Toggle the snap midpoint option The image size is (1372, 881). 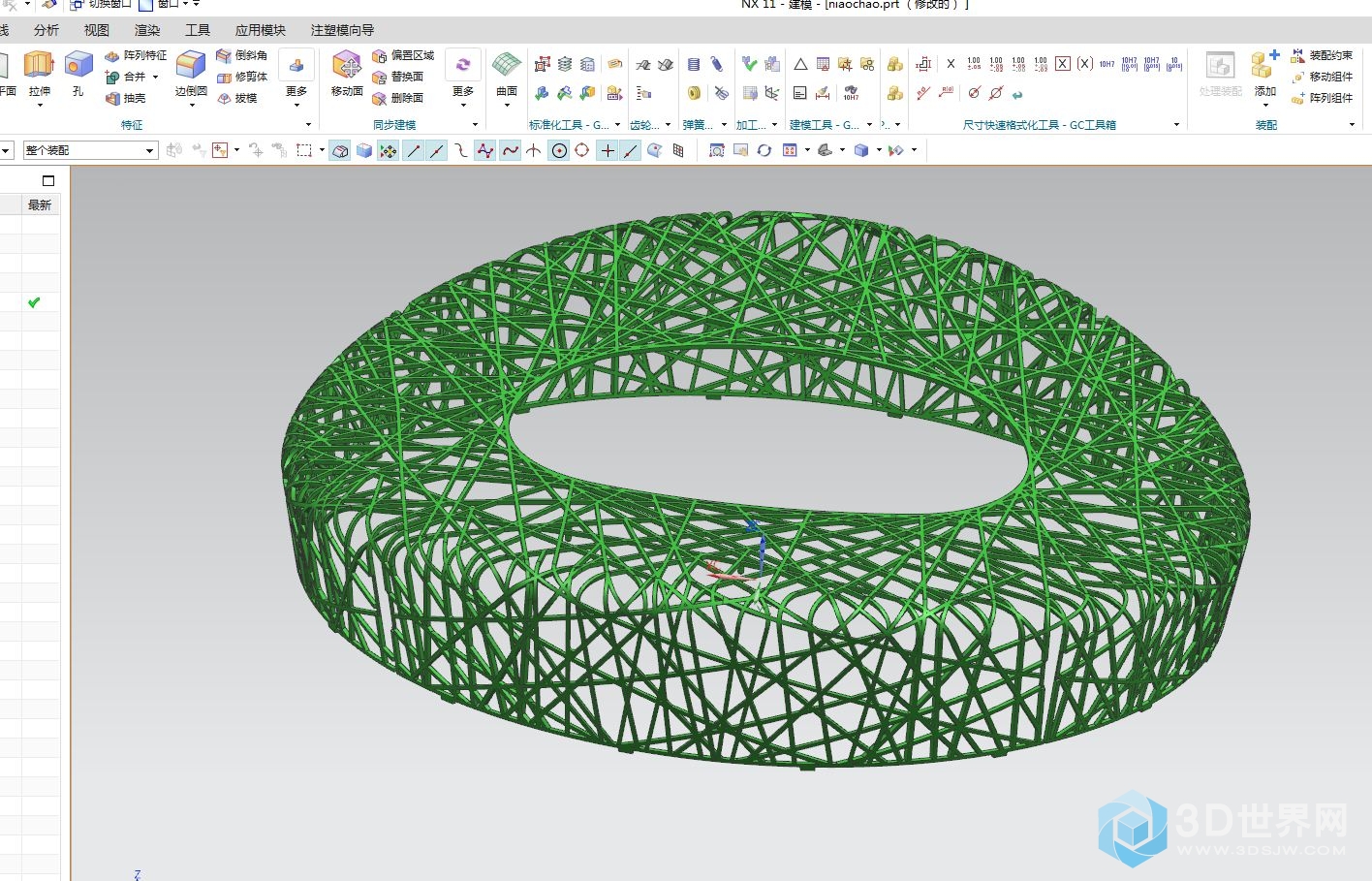tap(437, 150)
